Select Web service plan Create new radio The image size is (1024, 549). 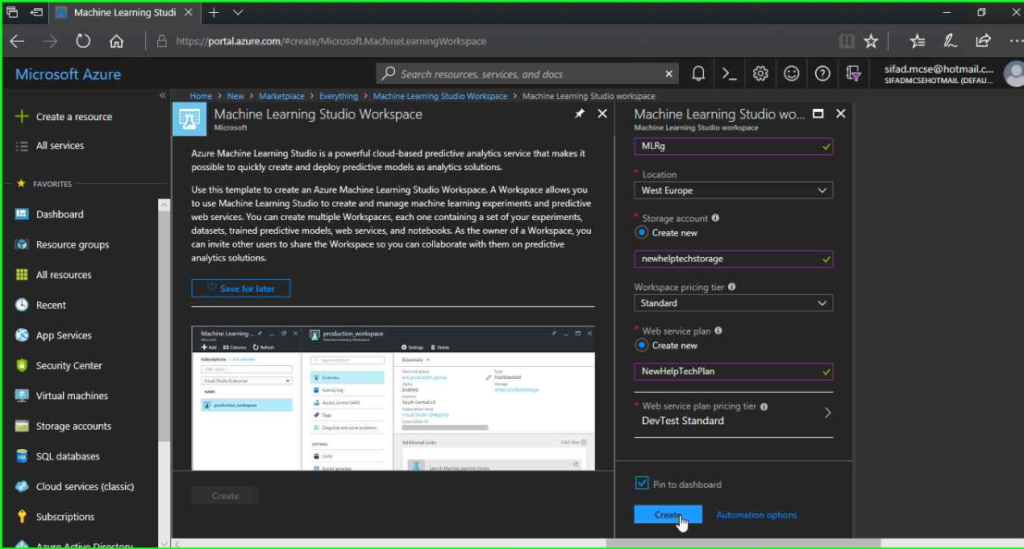pos(641,345)
